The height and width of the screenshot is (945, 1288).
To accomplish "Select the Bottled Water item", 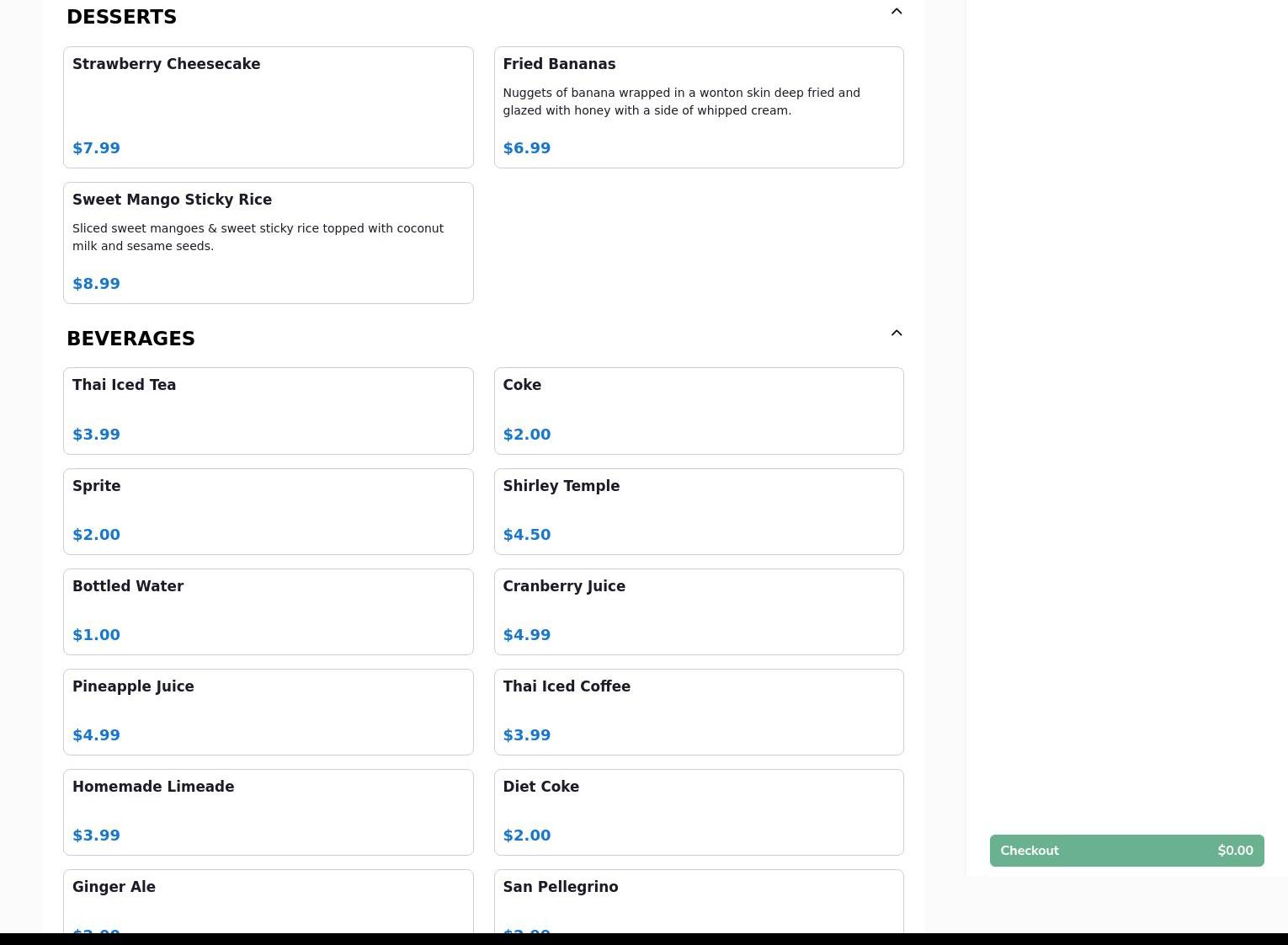I will pos(269,612).
